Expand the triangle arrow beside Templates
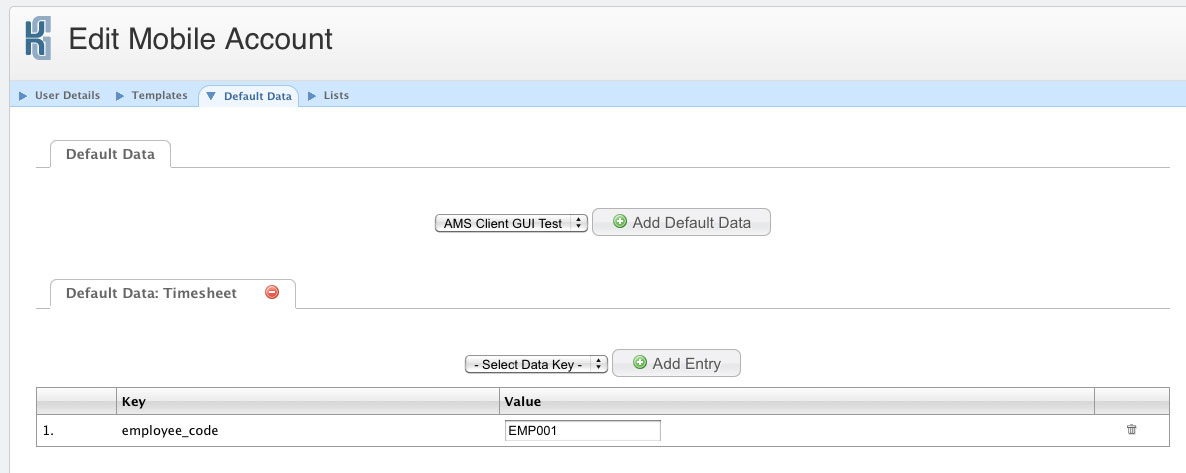The width and height of the screenshot is (1186, 473). (x=120, y=96)
